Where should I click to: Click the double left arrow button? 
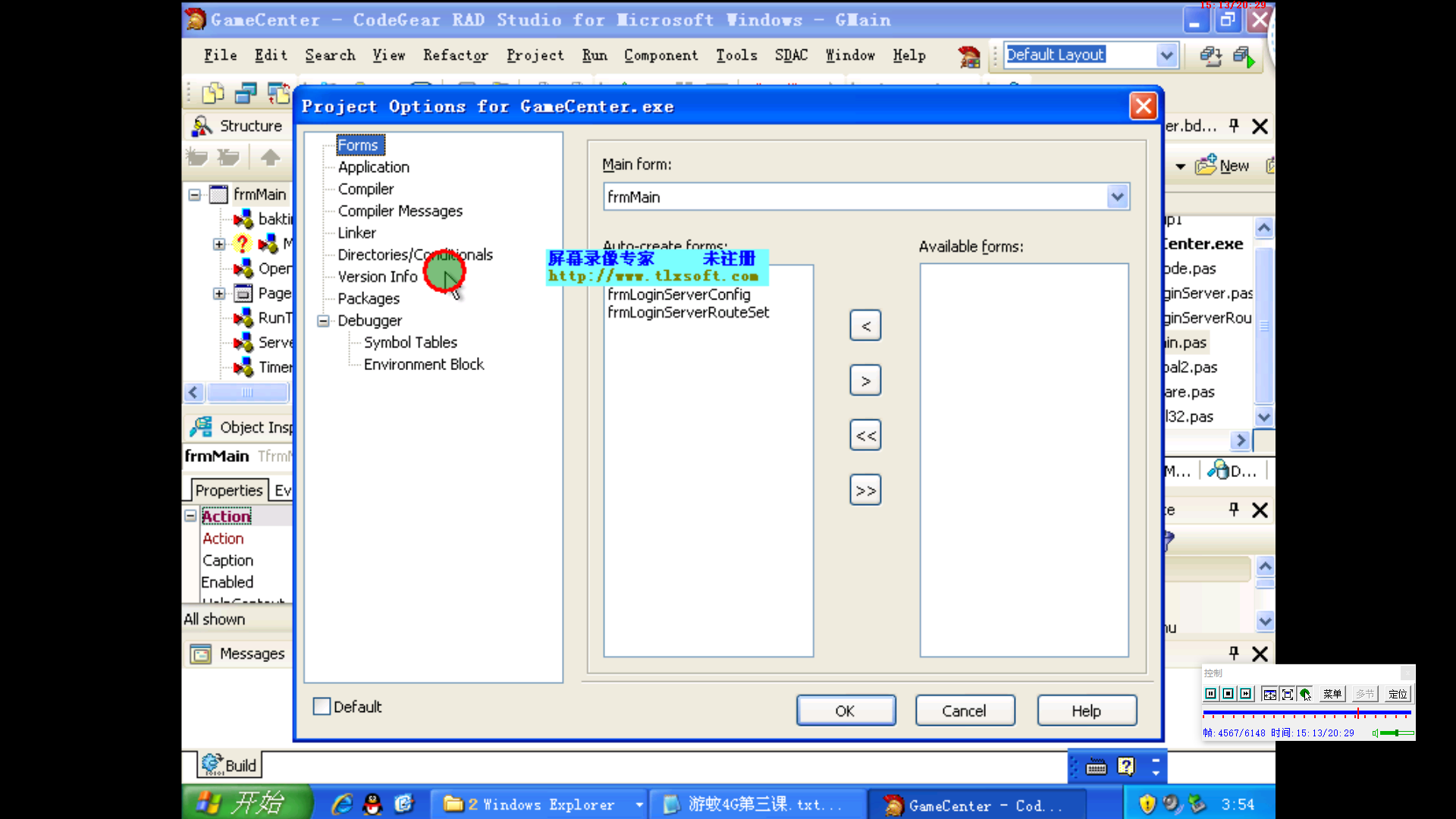(865, 435)
